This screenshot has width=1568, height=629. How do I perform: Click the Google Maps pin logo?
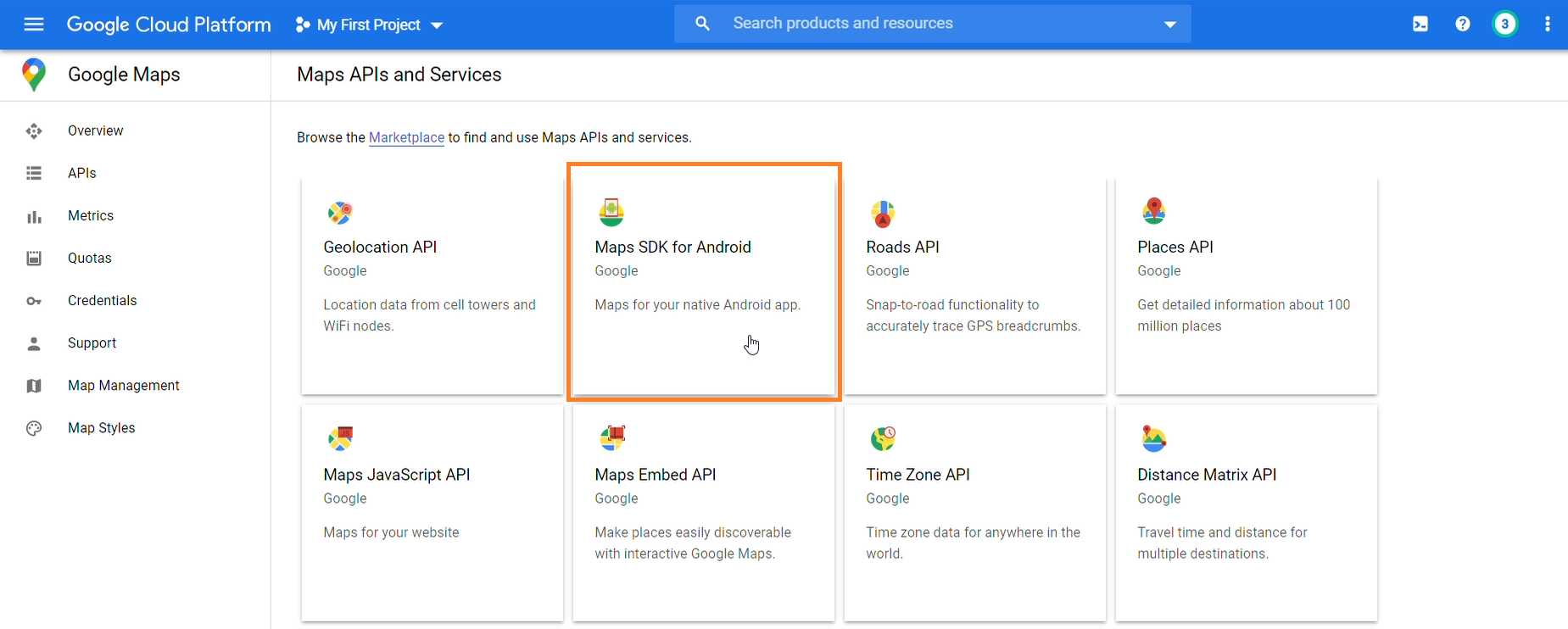pyautogui.click(x=34, y=75)
